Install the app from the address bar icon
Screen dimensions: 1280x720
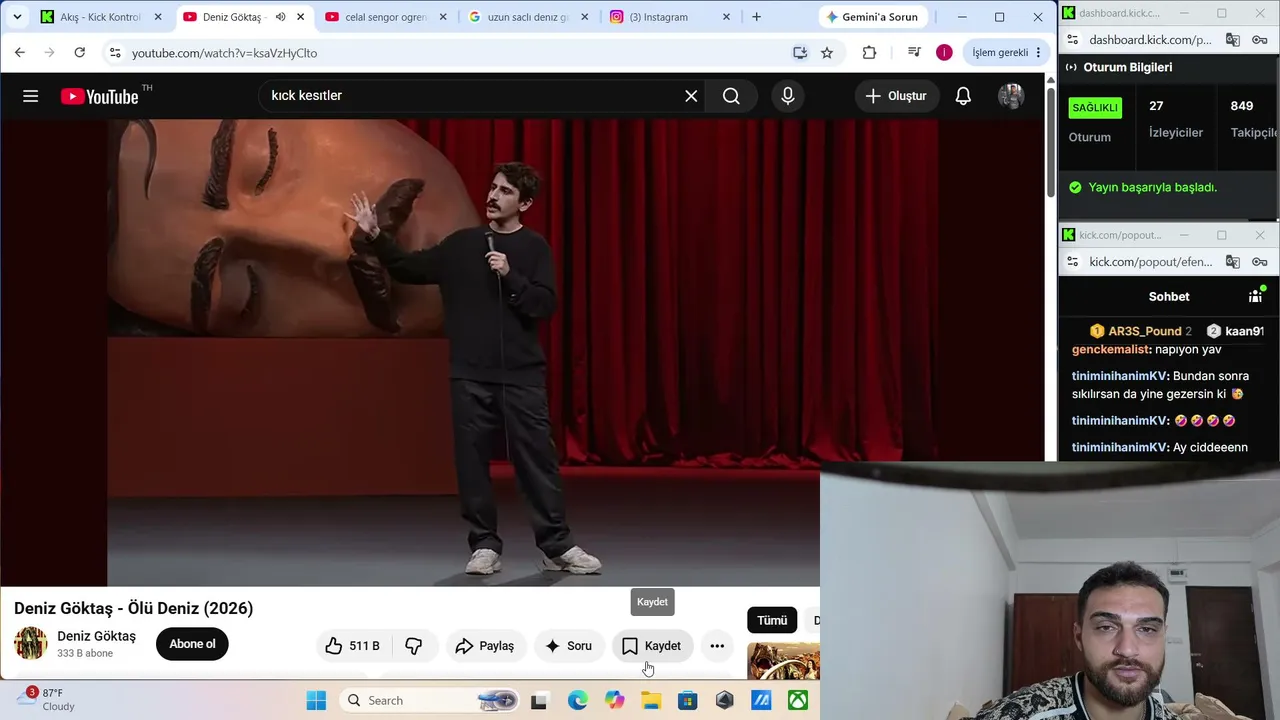pyautogui.click(x=800, y=53)
